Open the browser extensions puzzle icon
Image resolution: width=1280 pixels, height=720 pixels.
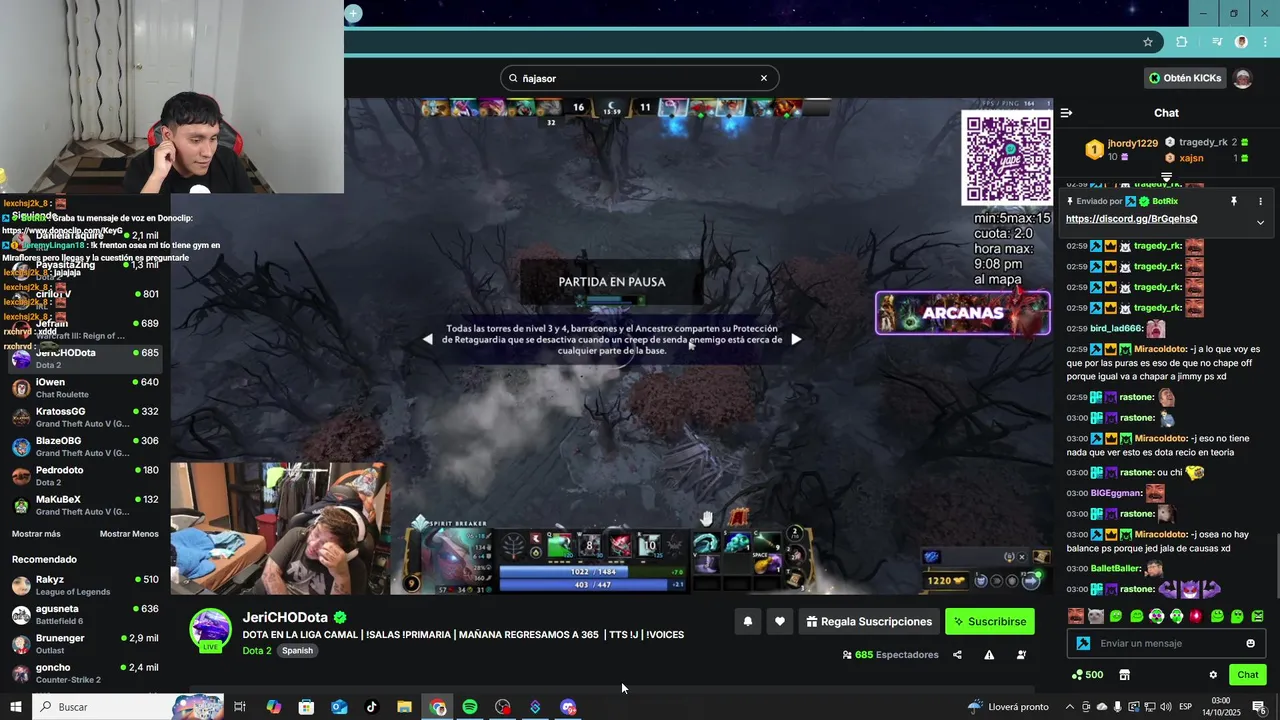click(x=1182, y=42)
